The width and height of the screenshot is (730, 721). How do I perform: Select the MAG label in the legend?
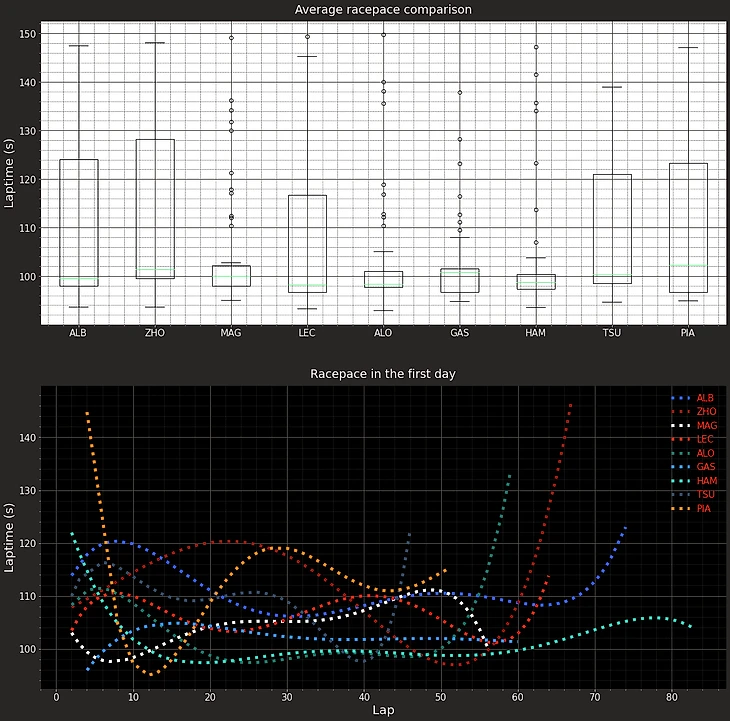(706, 426)
